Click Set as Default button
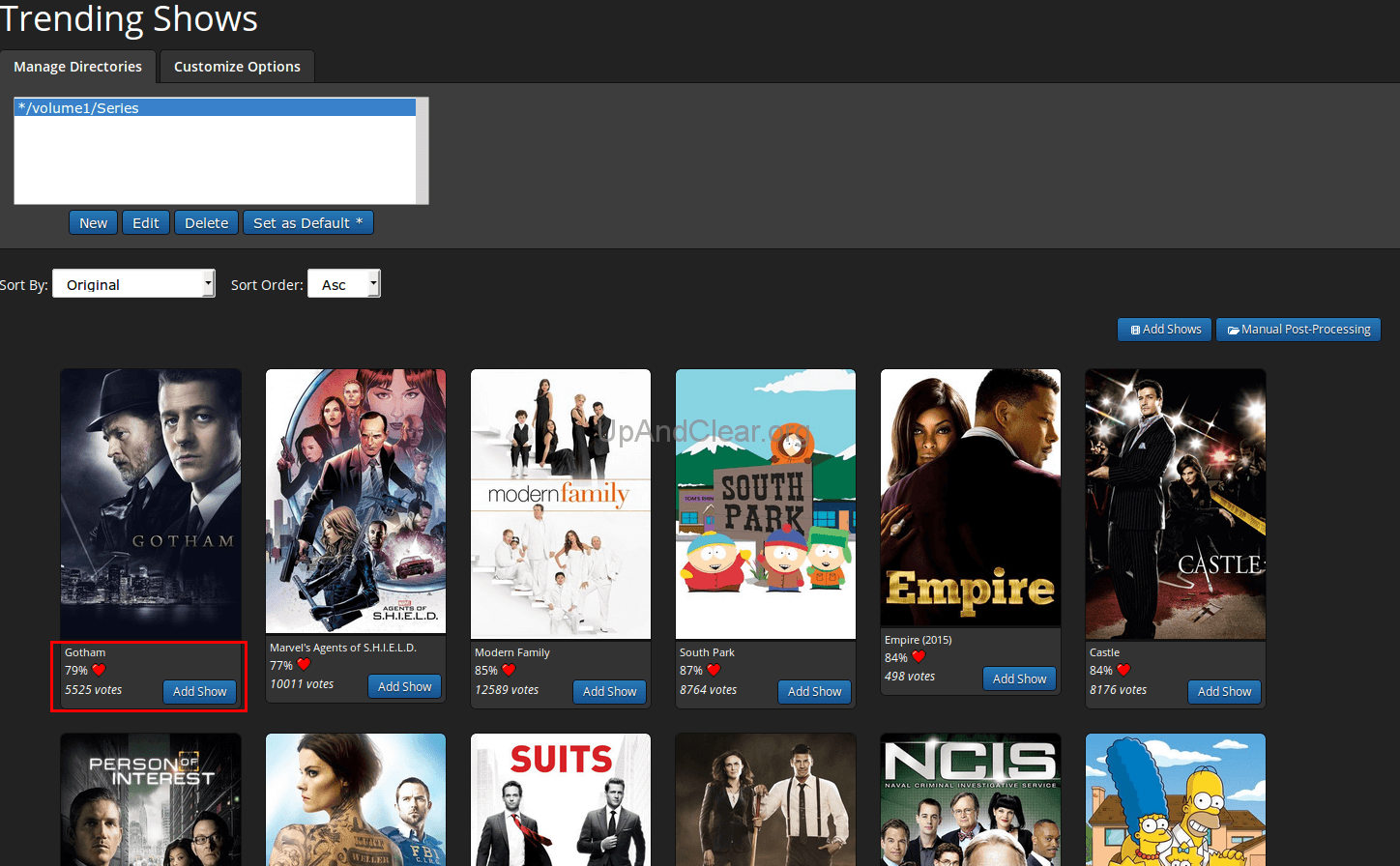Viewport: 1400px width, 866px height. (307, 223)
